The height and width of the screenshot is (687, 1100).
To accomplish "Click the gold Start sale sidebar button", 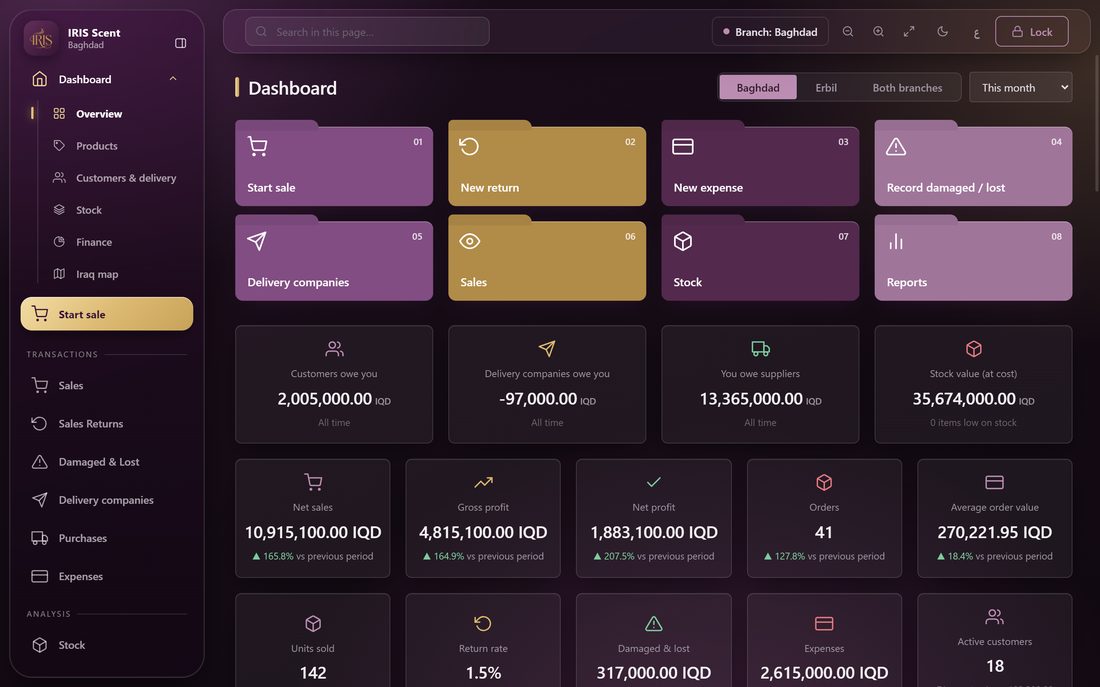I will (x=107, y=314).
